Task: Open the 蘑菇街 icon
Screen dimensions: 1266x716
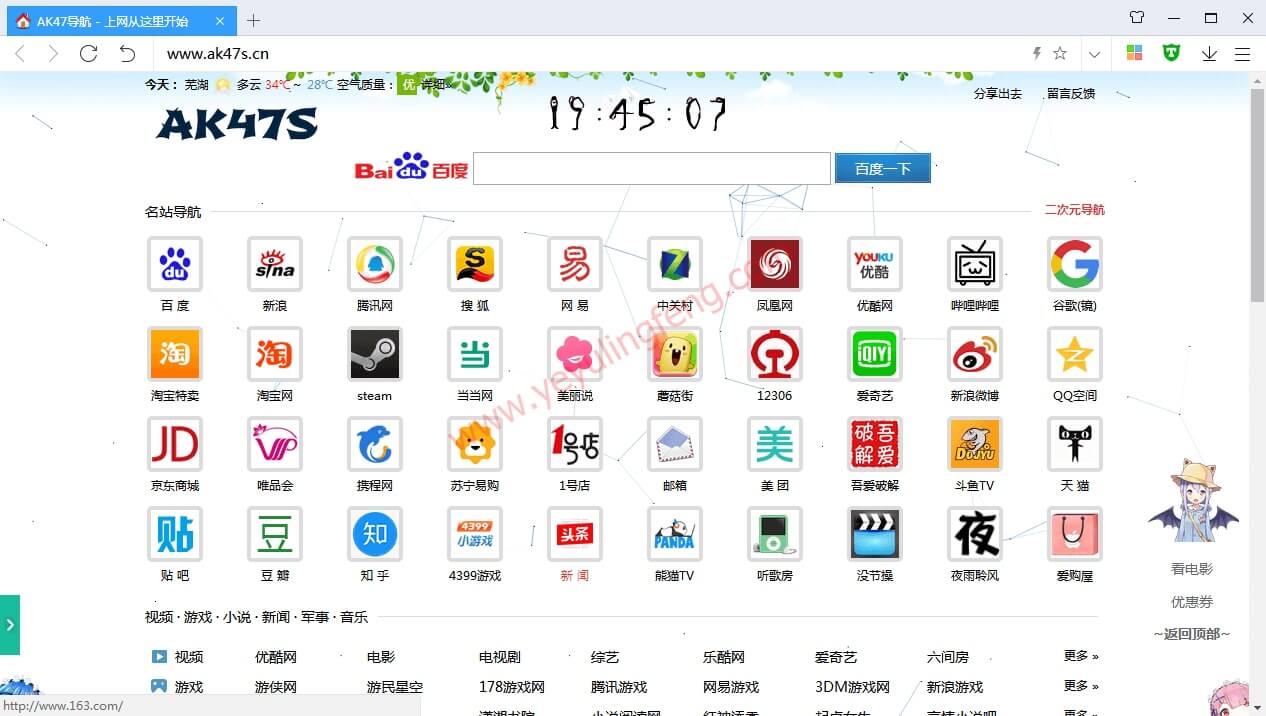Action: pyautogui.click(x=675, y=354)
